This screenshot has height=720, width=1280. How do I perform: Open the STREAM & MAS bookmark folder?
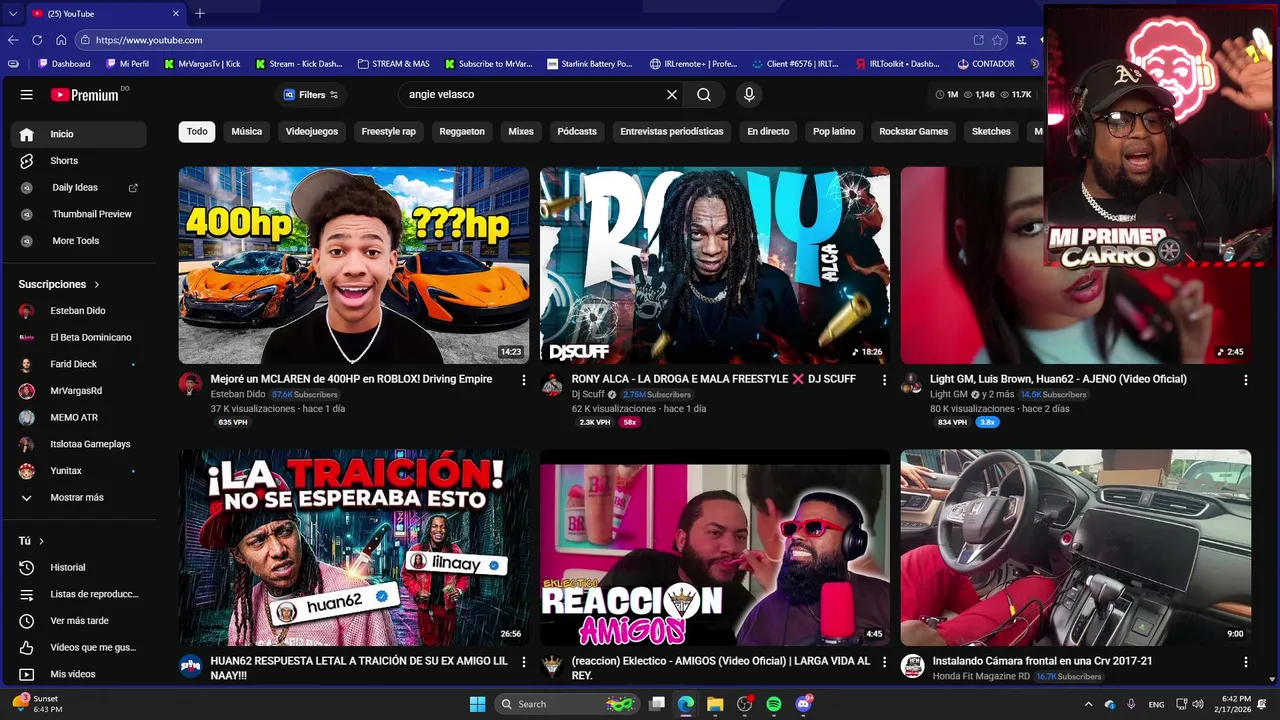click(393, 64)
